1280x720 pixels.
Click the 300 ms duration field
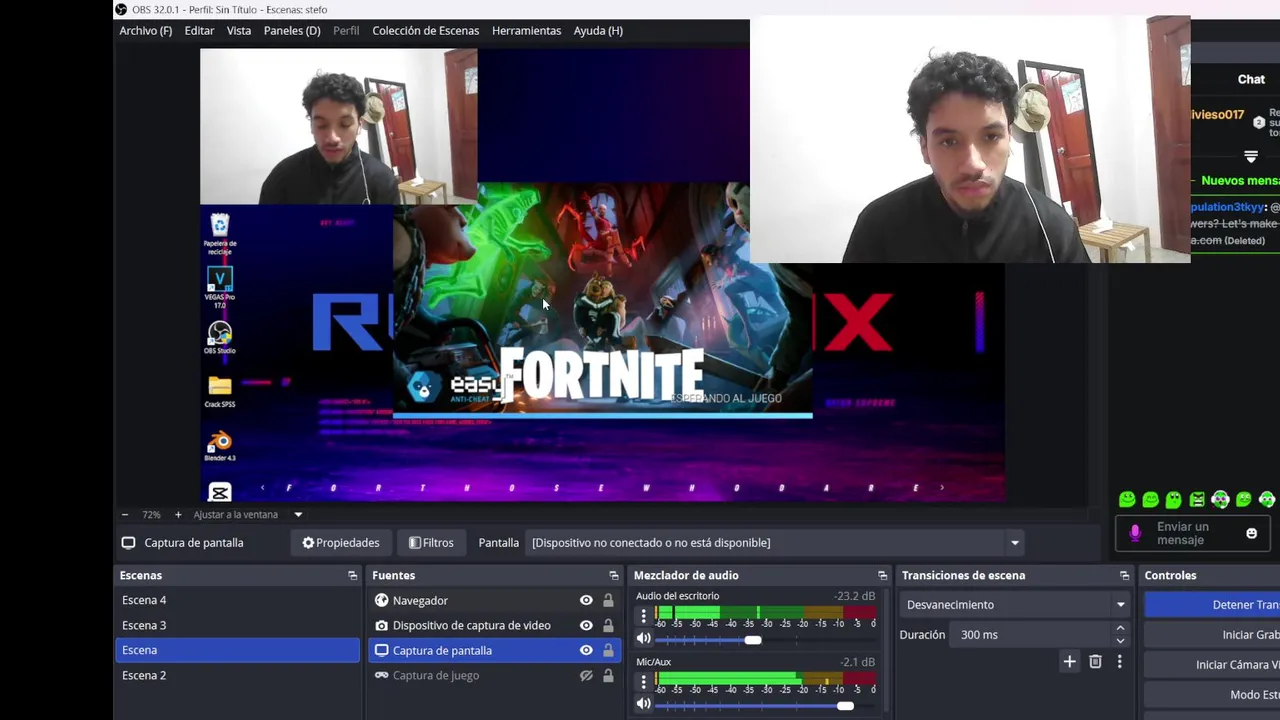click(1030, 635)
